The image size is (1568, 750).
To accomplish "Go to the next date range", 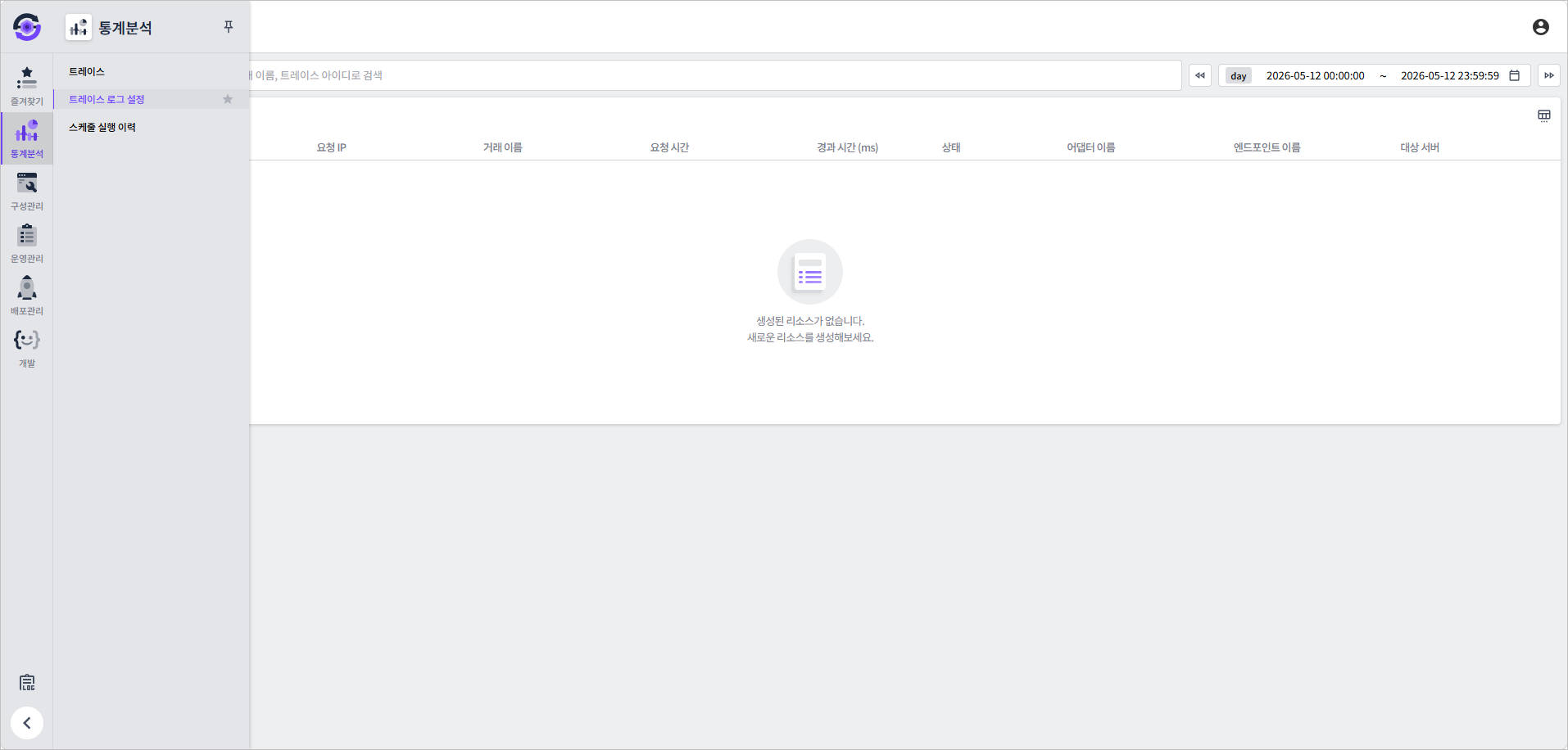I will click(1549, 75).
